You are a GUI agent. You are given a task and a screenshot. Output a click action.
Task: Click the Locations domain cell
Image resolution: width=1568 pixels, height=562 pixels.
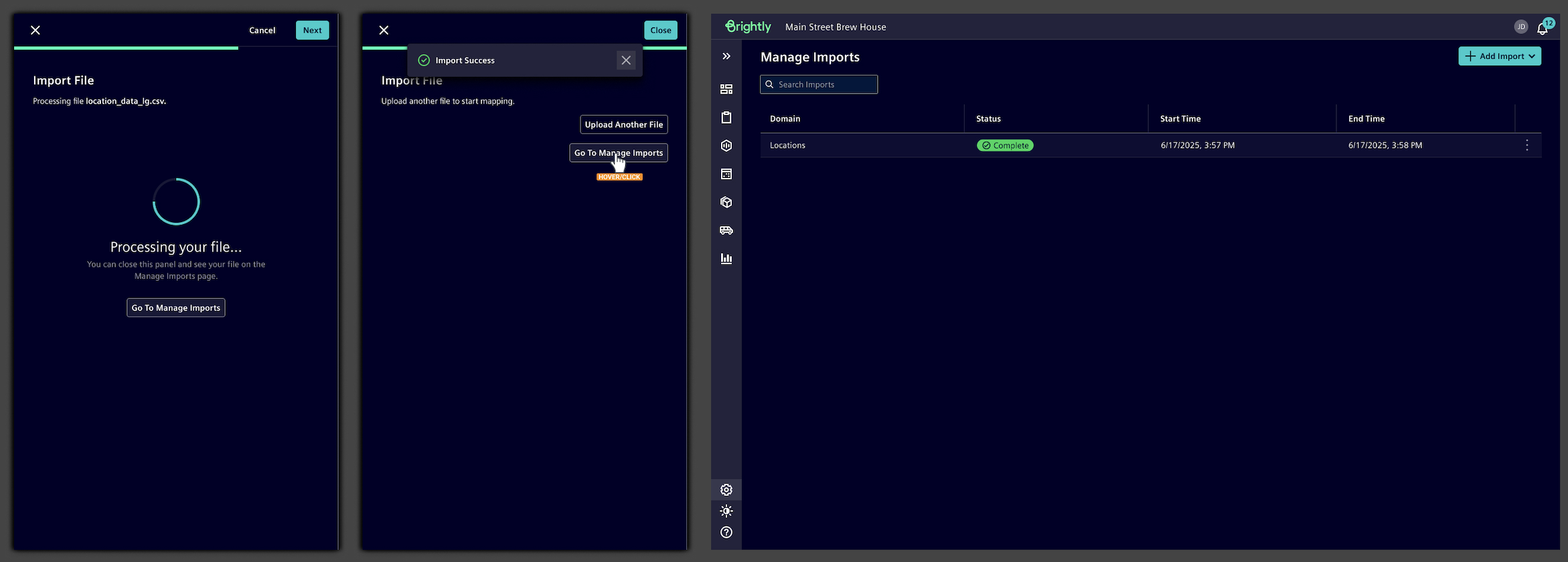coord(787,145)
